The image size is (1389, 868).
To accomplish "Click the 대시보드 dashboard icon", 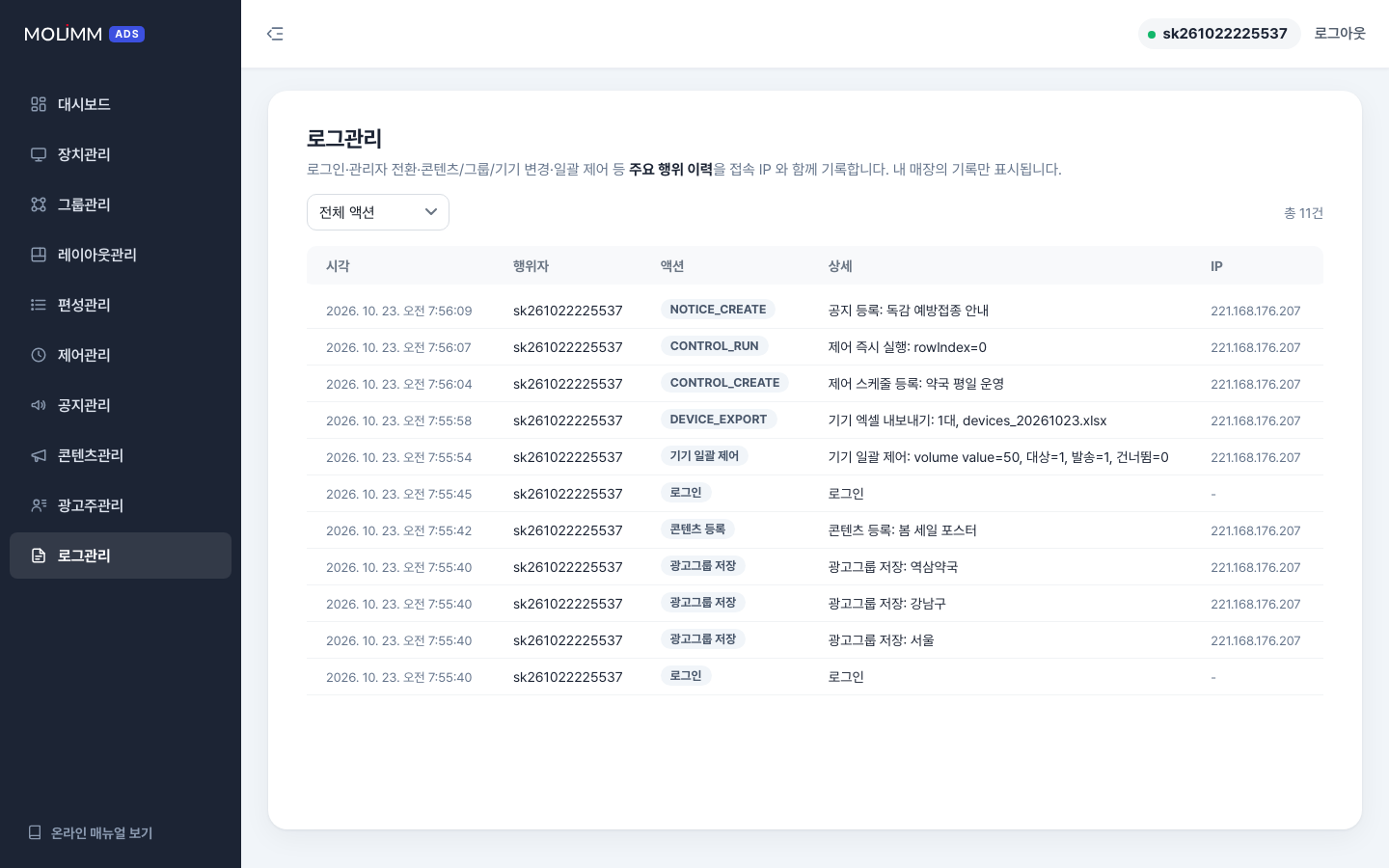I will coord(39,104).
